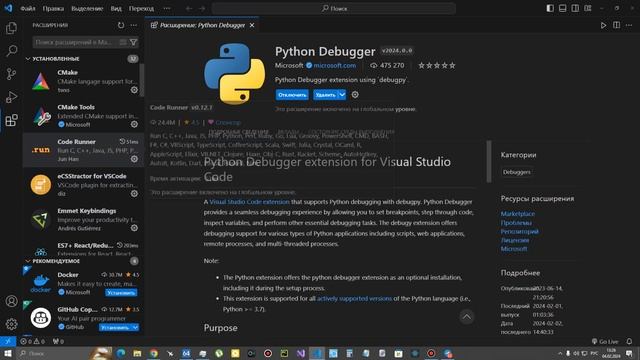Run the editor play button
Screen dimensions: 640x360
coord(603,25)
